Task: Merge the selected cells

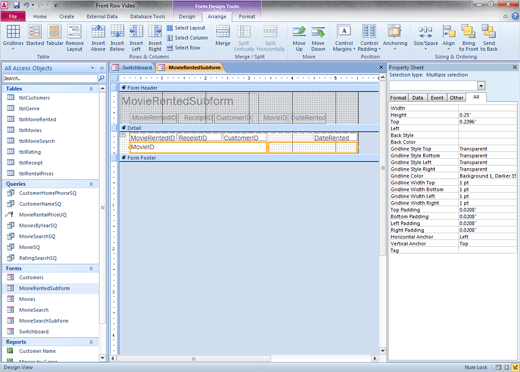Action: [223, 35]
